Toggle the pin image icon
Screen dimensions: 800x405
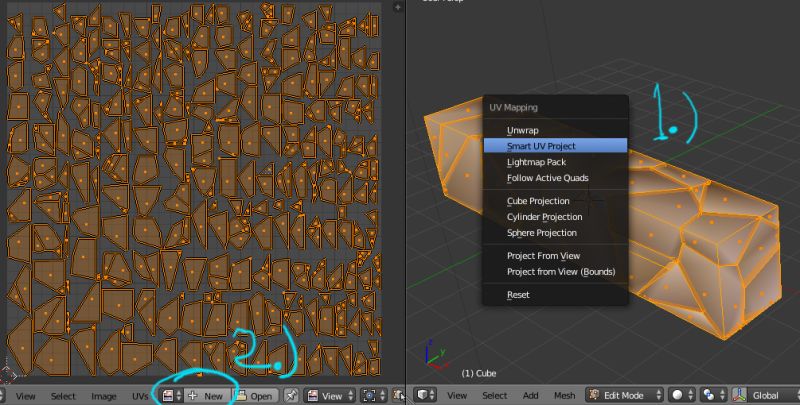[x=291, y=396]
